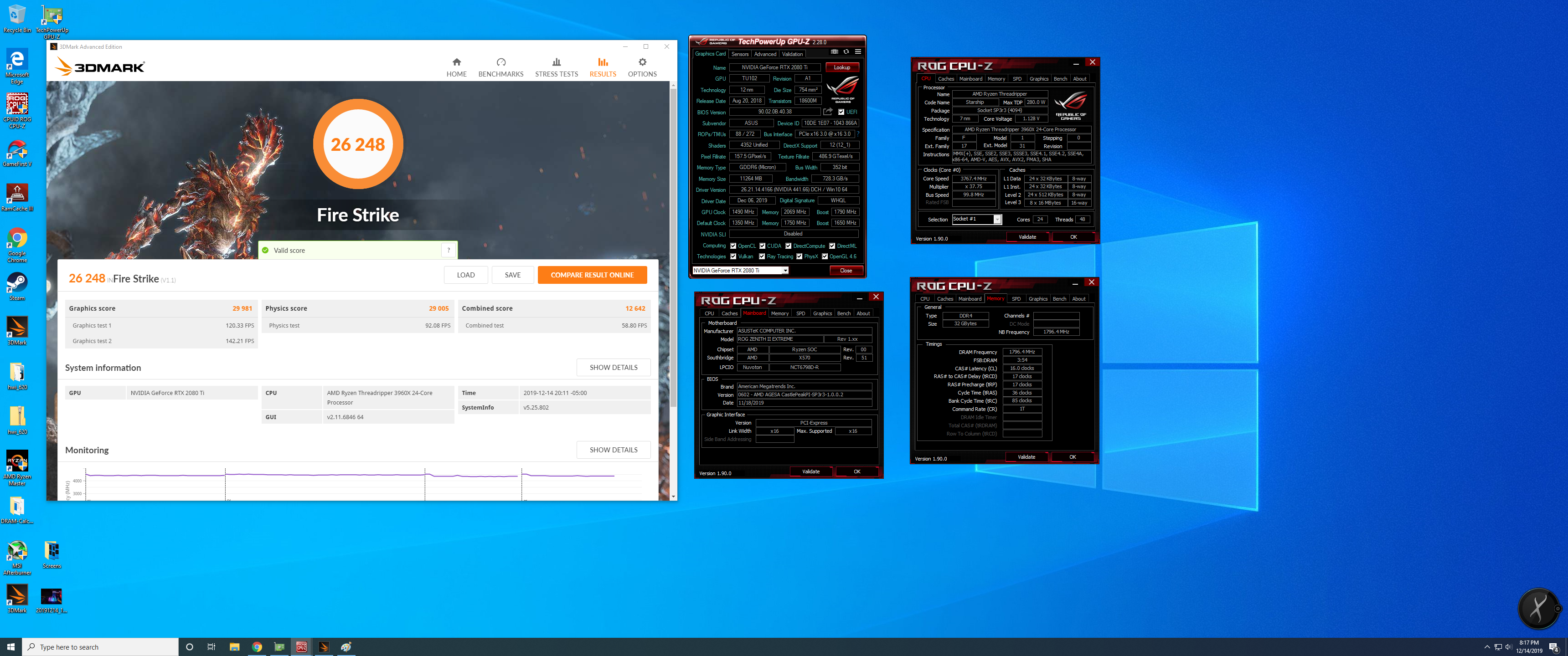Toggle the DirectCompute checkbox

click(788, 246)
